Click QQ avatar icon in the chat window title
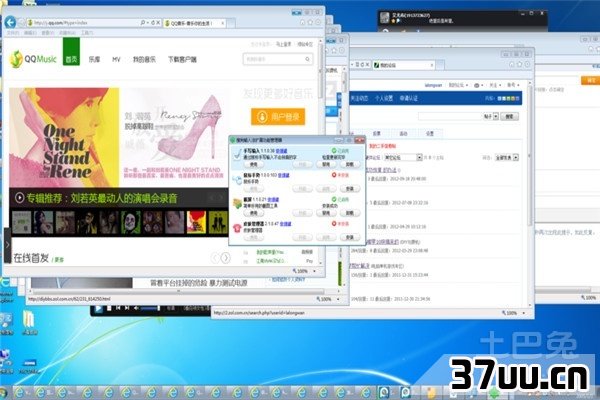600x400 pixels. [x=385, y=17]
